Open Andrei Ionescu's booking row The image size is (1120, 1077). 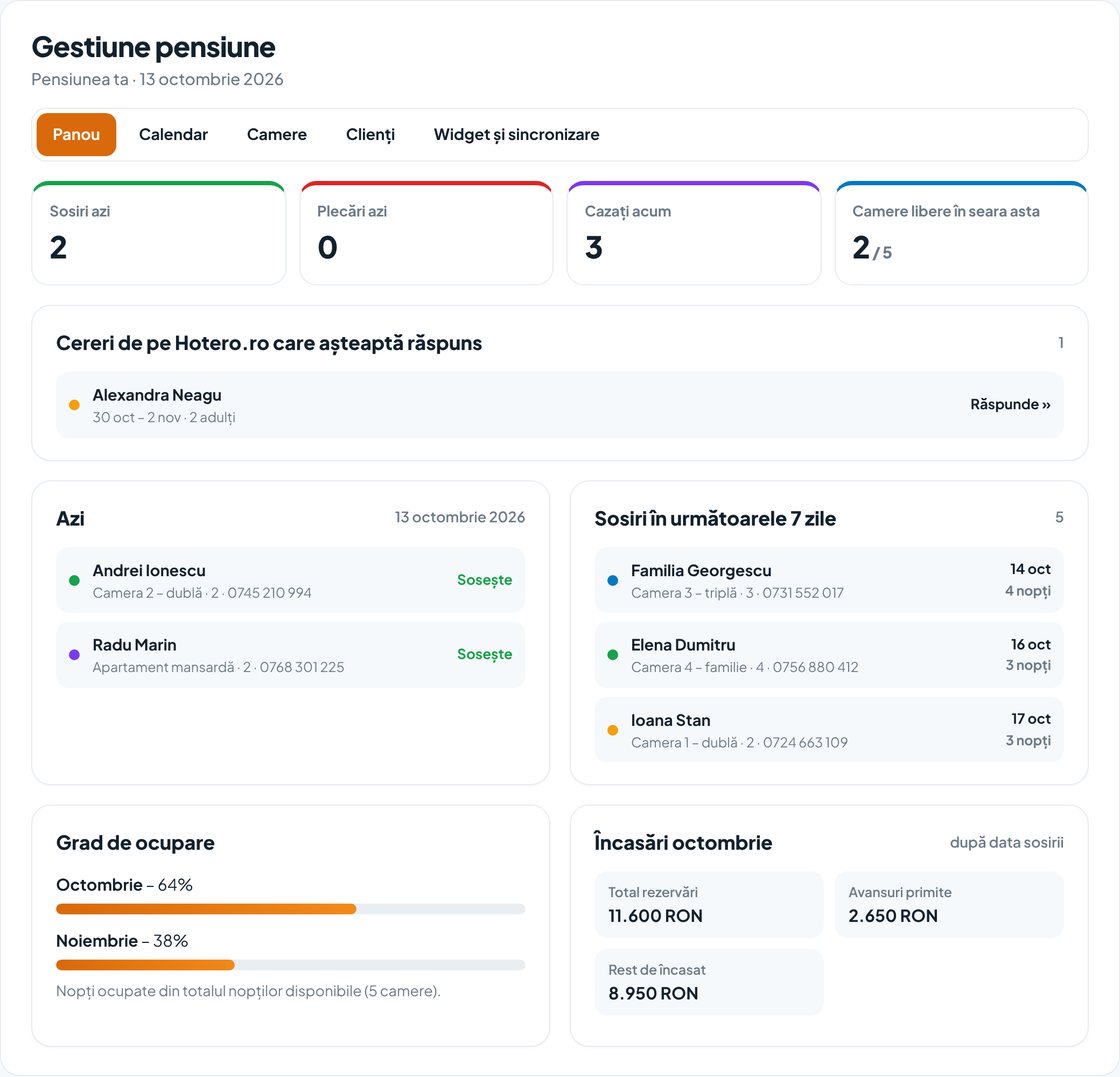coord(291,580)
